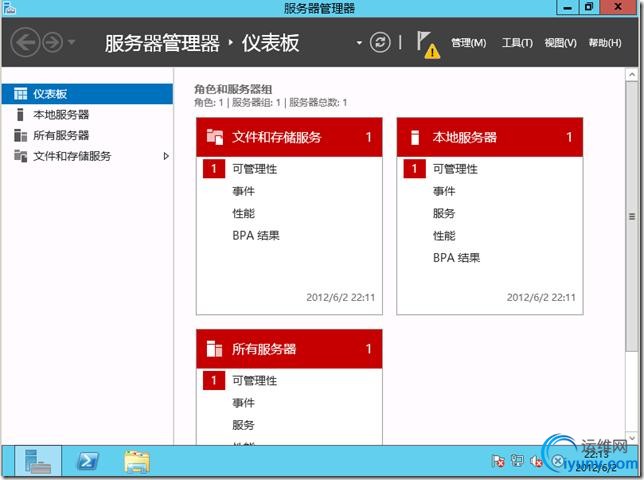Image resolution: width=644 pixels, height=480 pixels.
Task: Click the scrollbar down arrow
Action: (632, 438)
